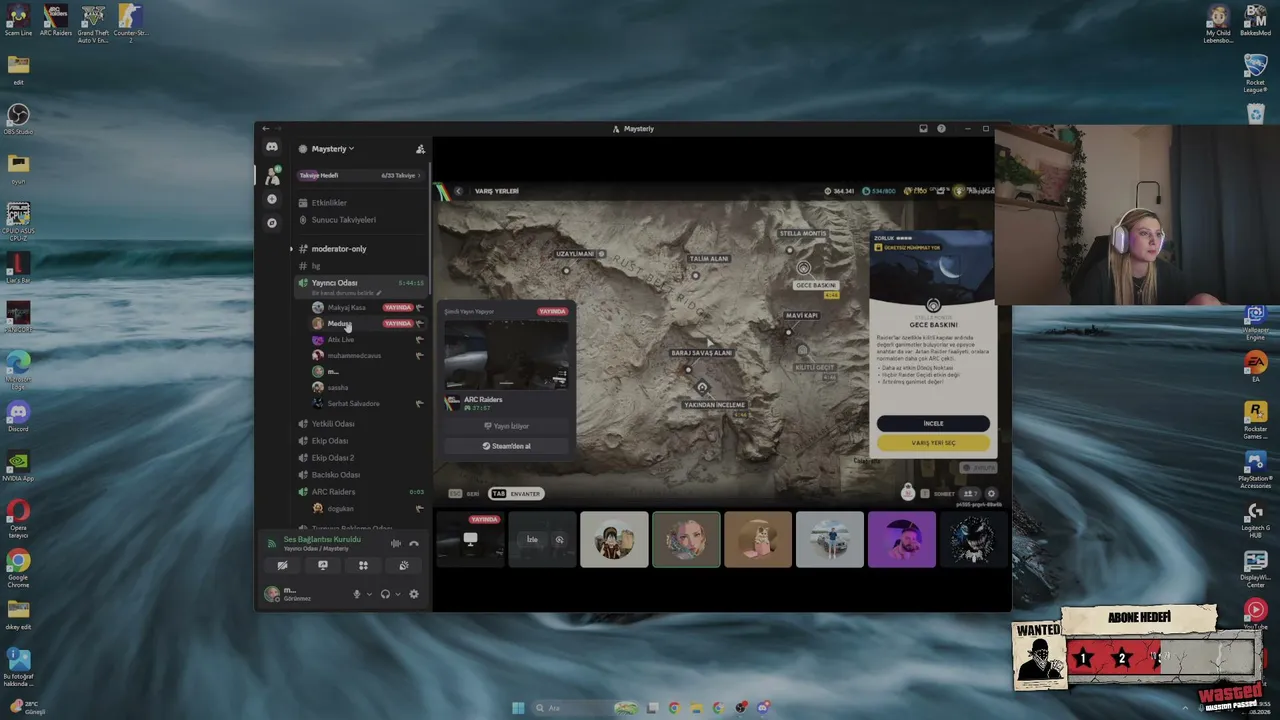Screen dimensions: 1280x720
Task: Select user sassha in voice channel
Action: 337,388
